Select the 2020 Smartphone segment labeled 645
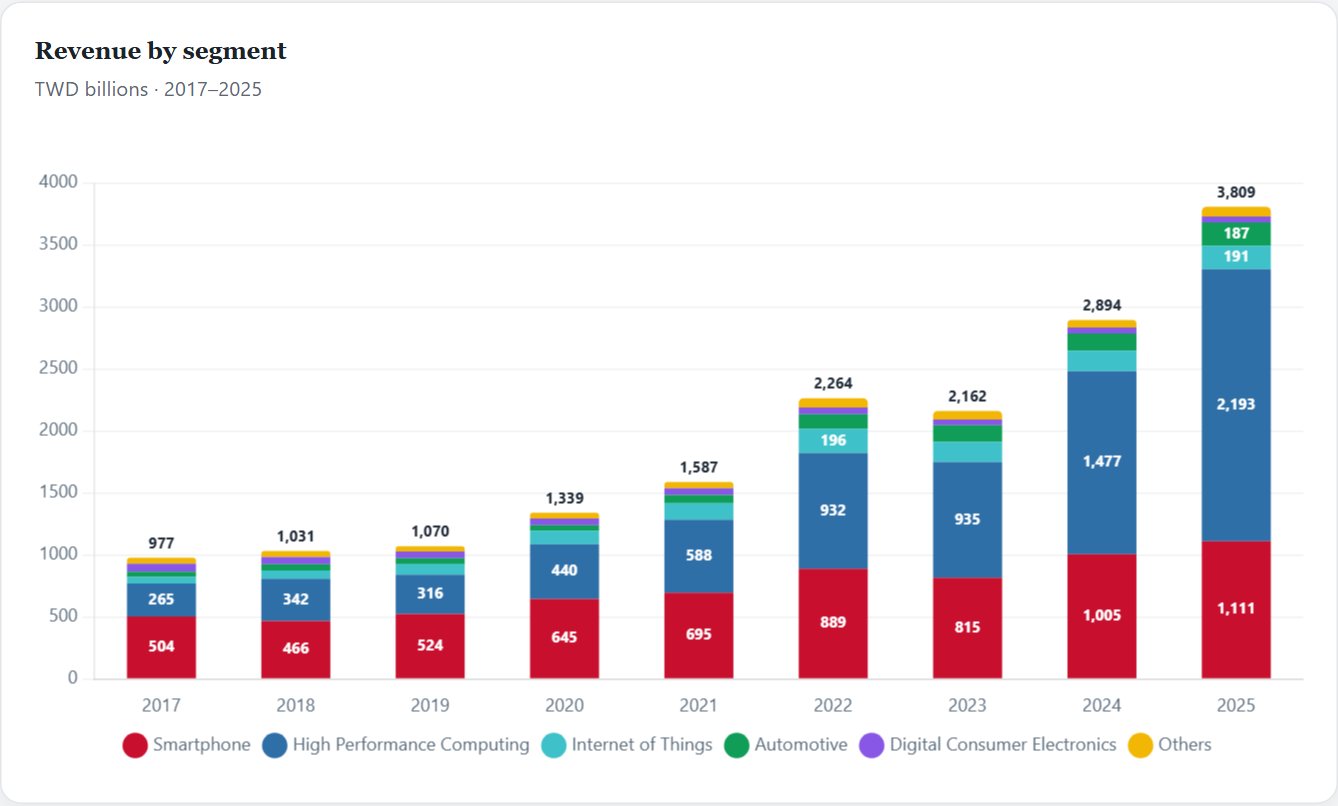 pyautogui.click(x=564, y=639)
